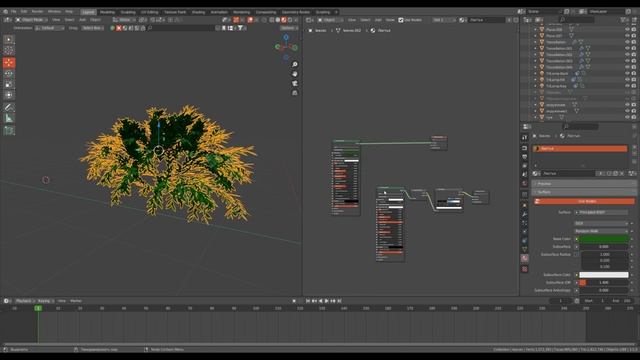Jump to the last frame button

coord(339,301)
